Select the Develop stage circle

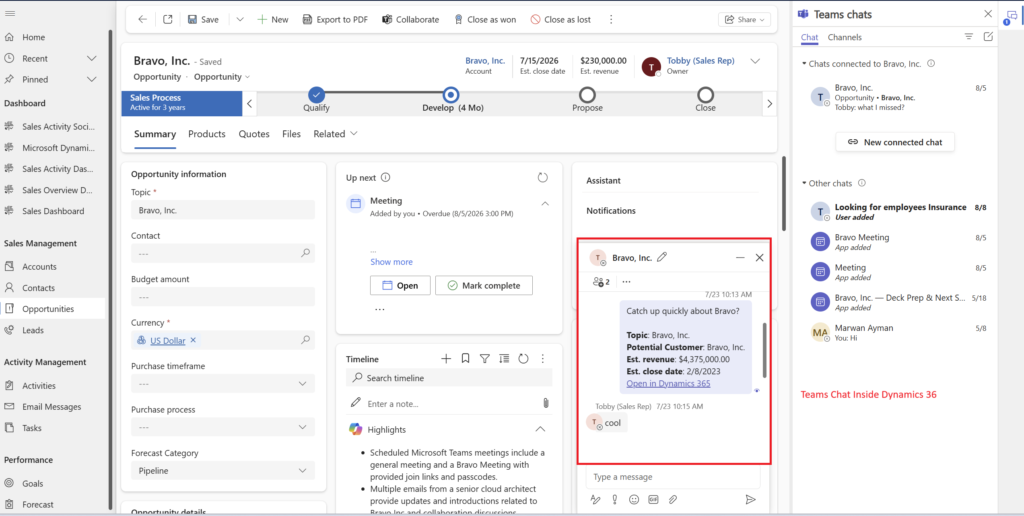coord(451,95)
